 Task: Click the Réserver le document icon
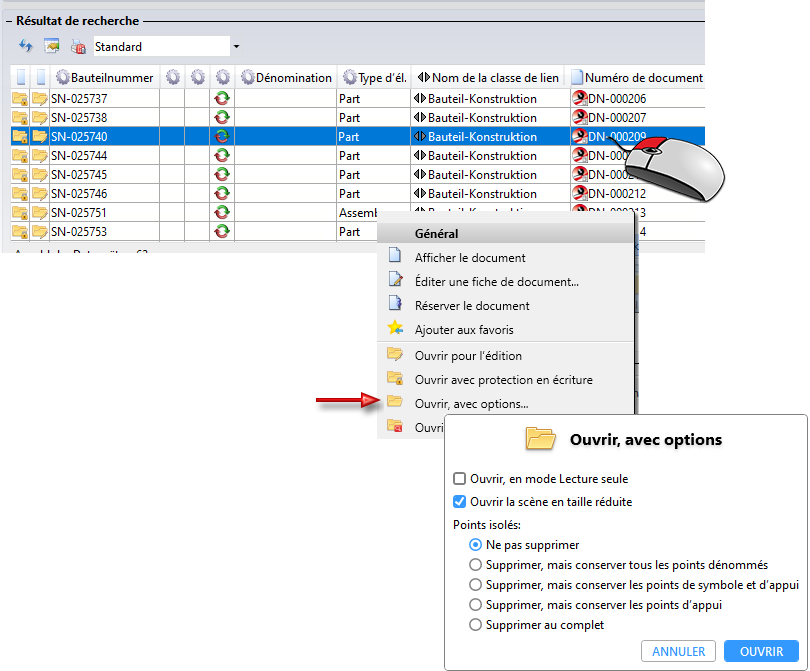pyautogui.click(x=395, y=303)
